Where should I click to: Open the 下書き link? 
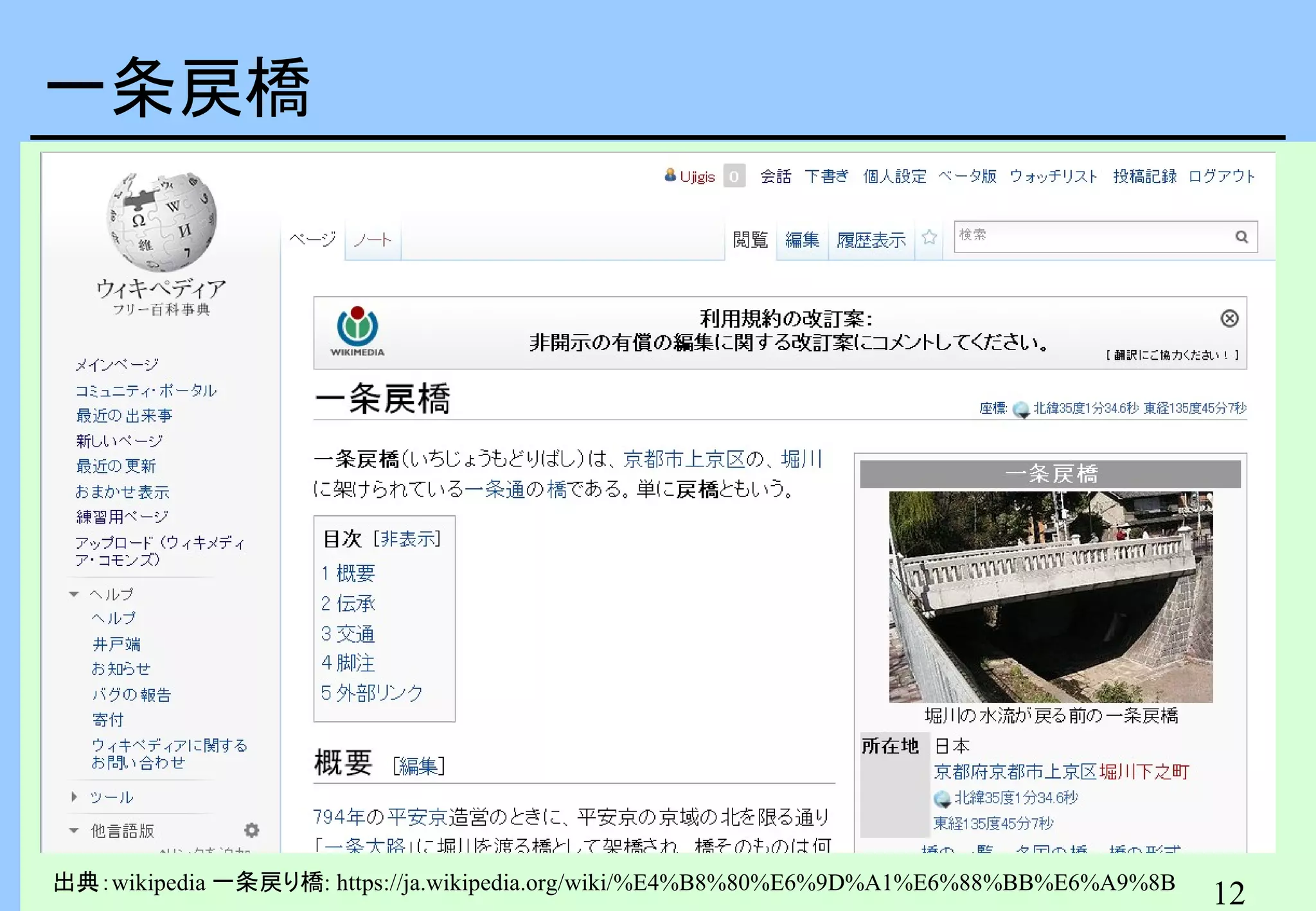tap(826, 177)
